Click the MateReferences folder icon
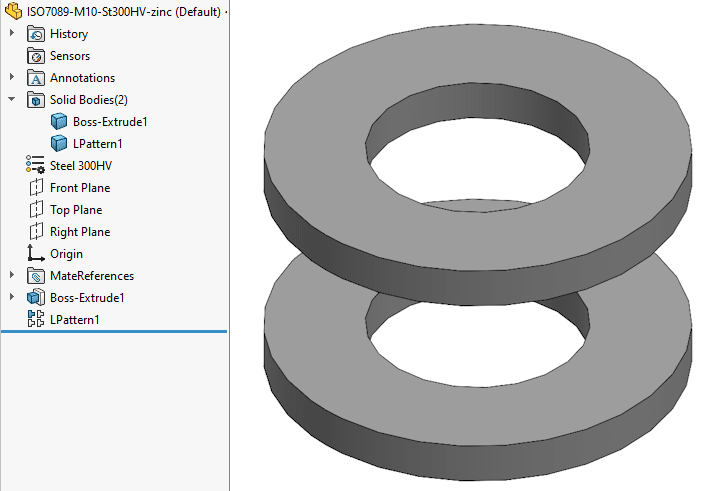 coord(36,276)
